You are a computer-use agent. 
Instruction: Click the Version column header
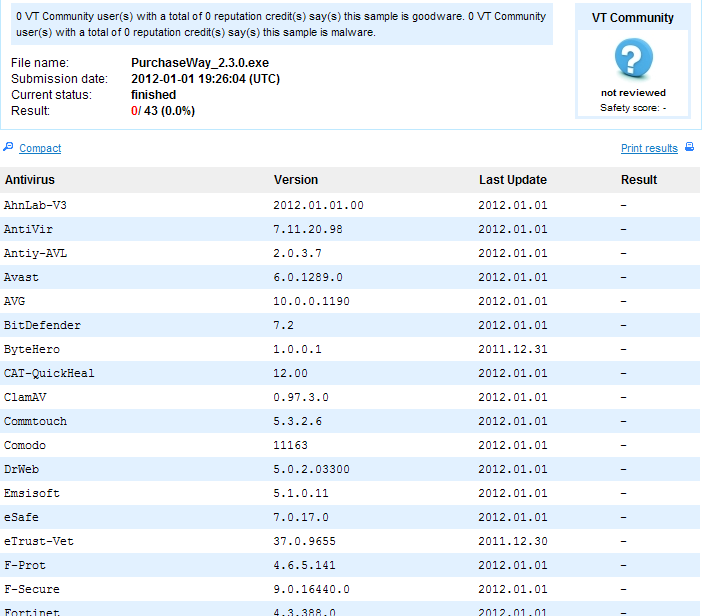[x=295, y=180]
